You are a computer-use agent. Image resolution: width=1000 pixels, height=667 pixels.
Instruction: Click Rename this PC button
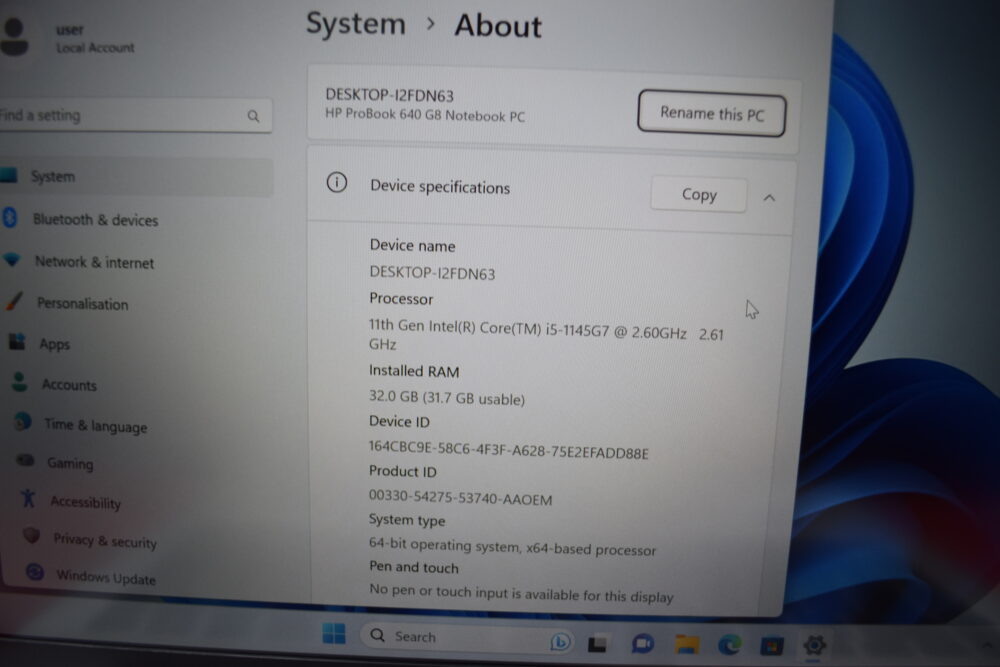tap(712, 114)
